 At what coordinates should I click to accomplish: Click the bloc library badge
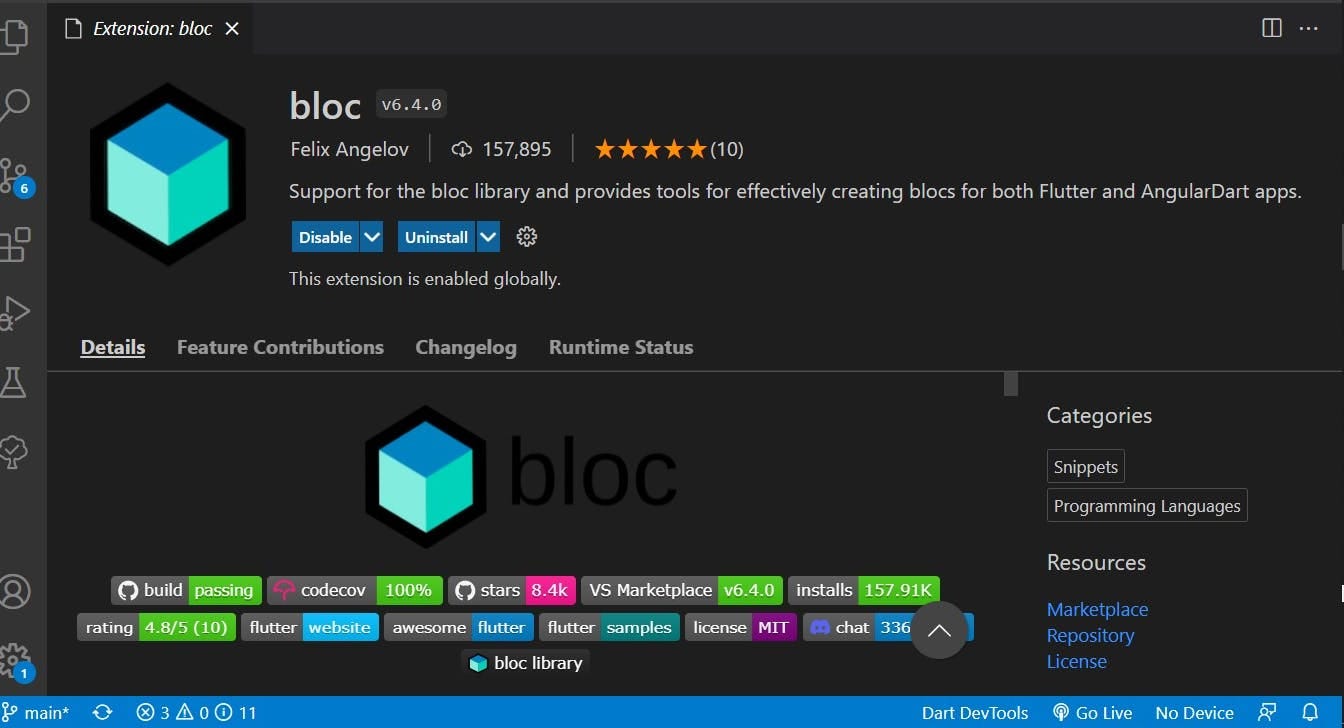tap(525, 662)
